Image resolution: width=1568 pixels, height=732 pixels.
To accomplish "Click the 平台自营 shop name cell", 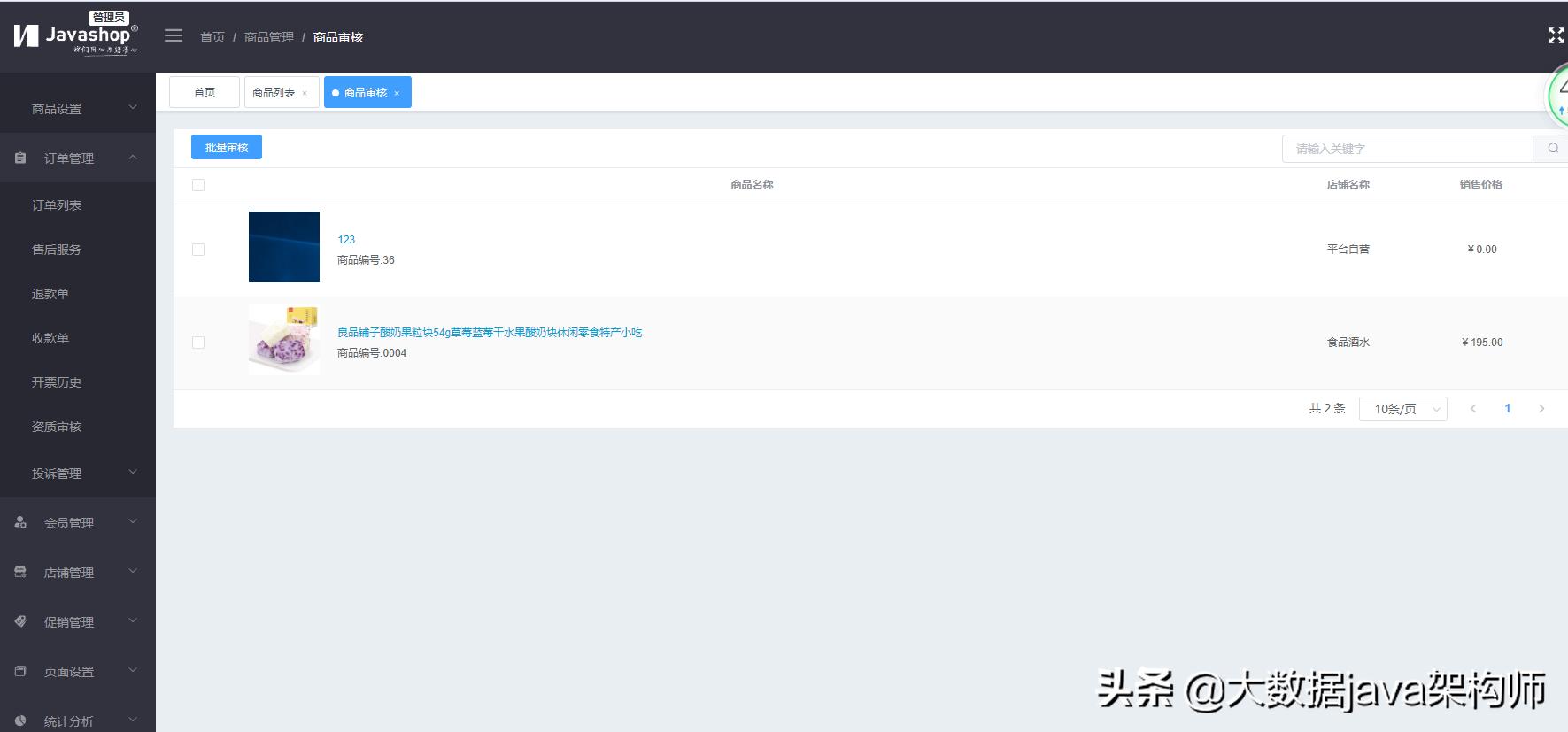I will click(x=1348, y=249).
